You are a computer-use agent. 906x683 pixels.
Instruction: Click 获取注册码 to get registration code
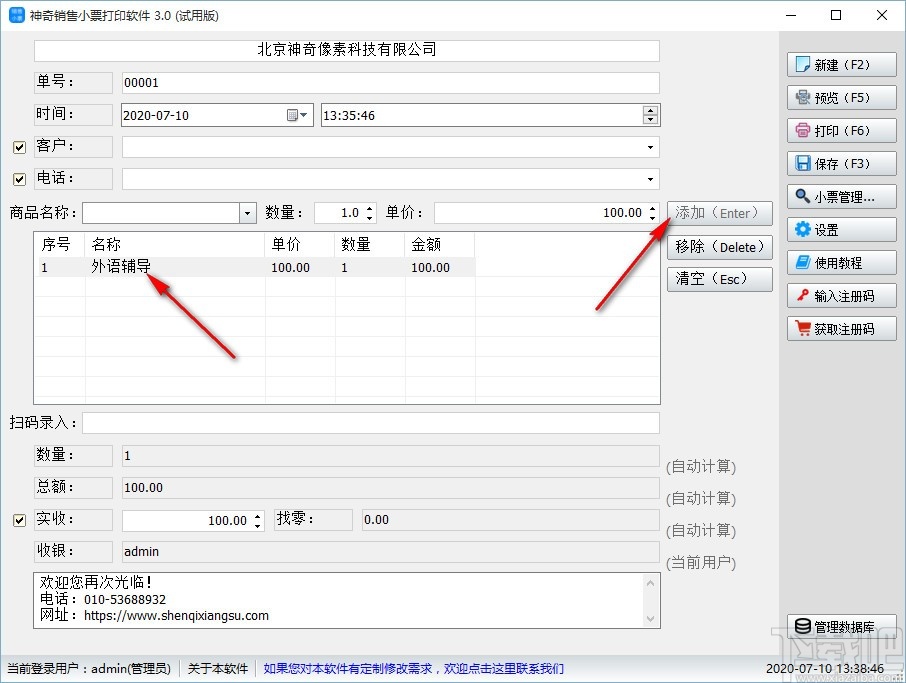841,329
